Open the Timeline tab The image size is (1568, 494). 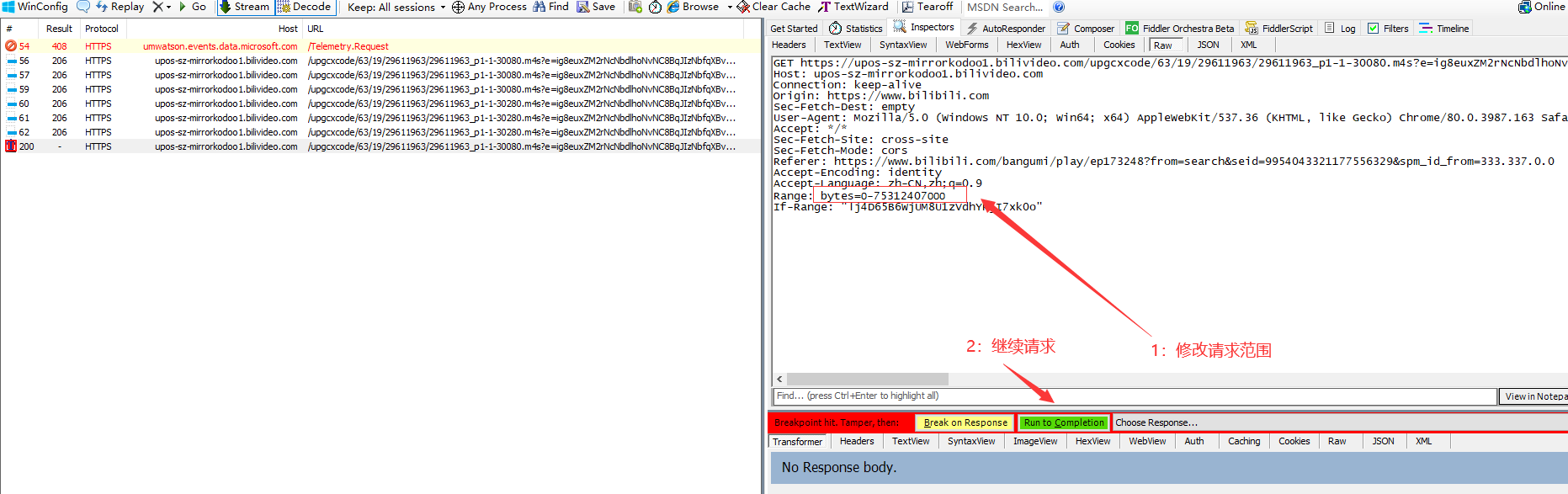1444,29
